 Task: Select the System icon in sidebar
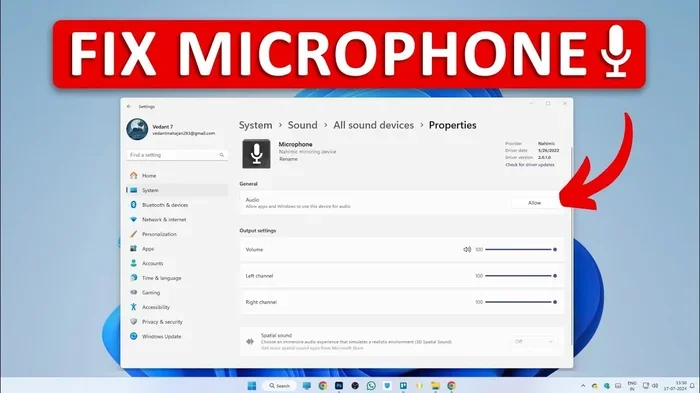(133, 190)
